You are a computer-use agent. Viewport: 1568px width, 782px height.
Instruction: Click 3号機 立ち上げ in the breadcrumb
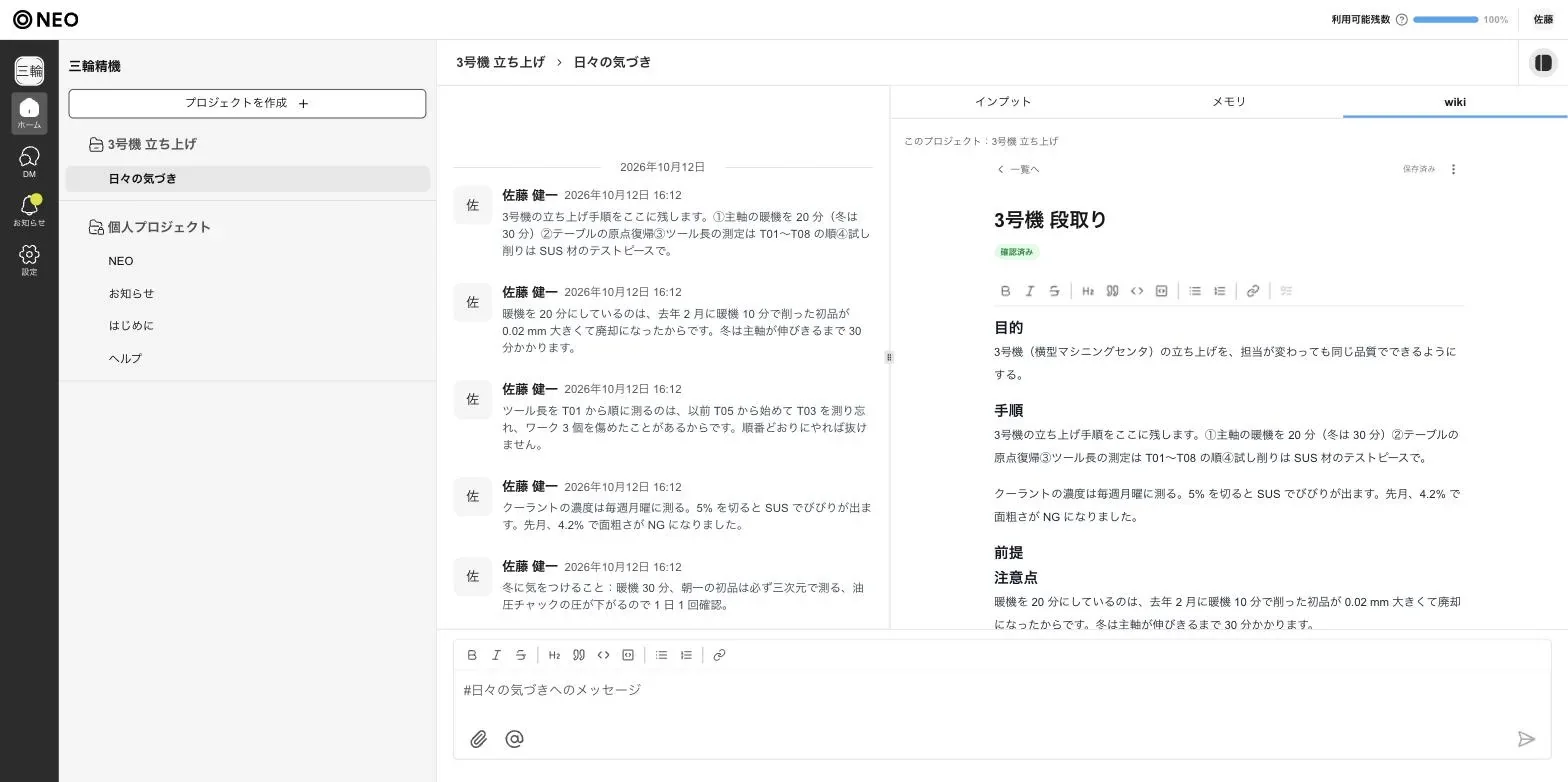(500, 62)
